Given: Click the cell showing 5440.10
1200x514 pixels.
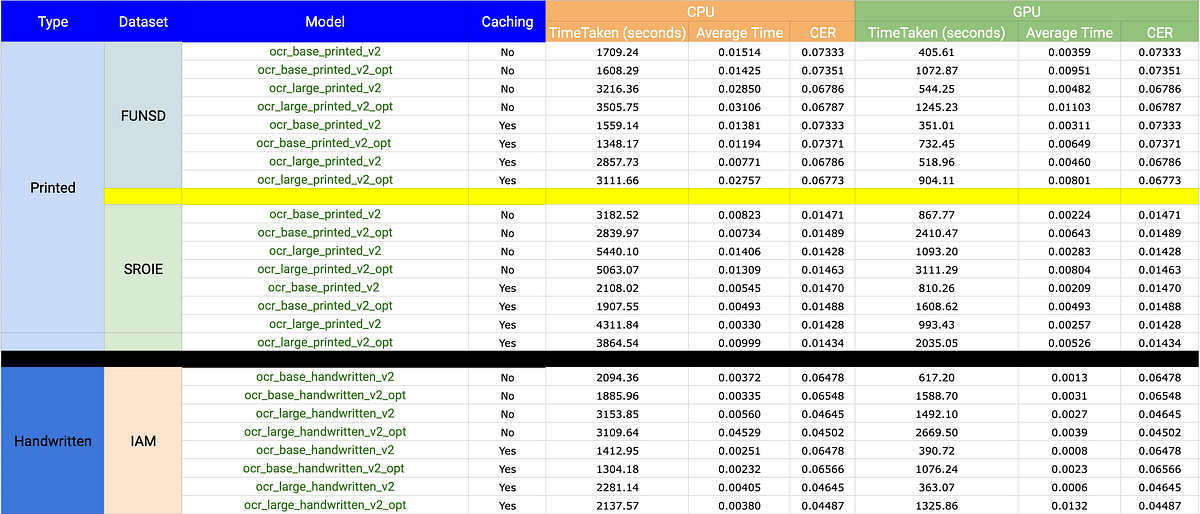Looking at the screenshot, I should (616, 251).
